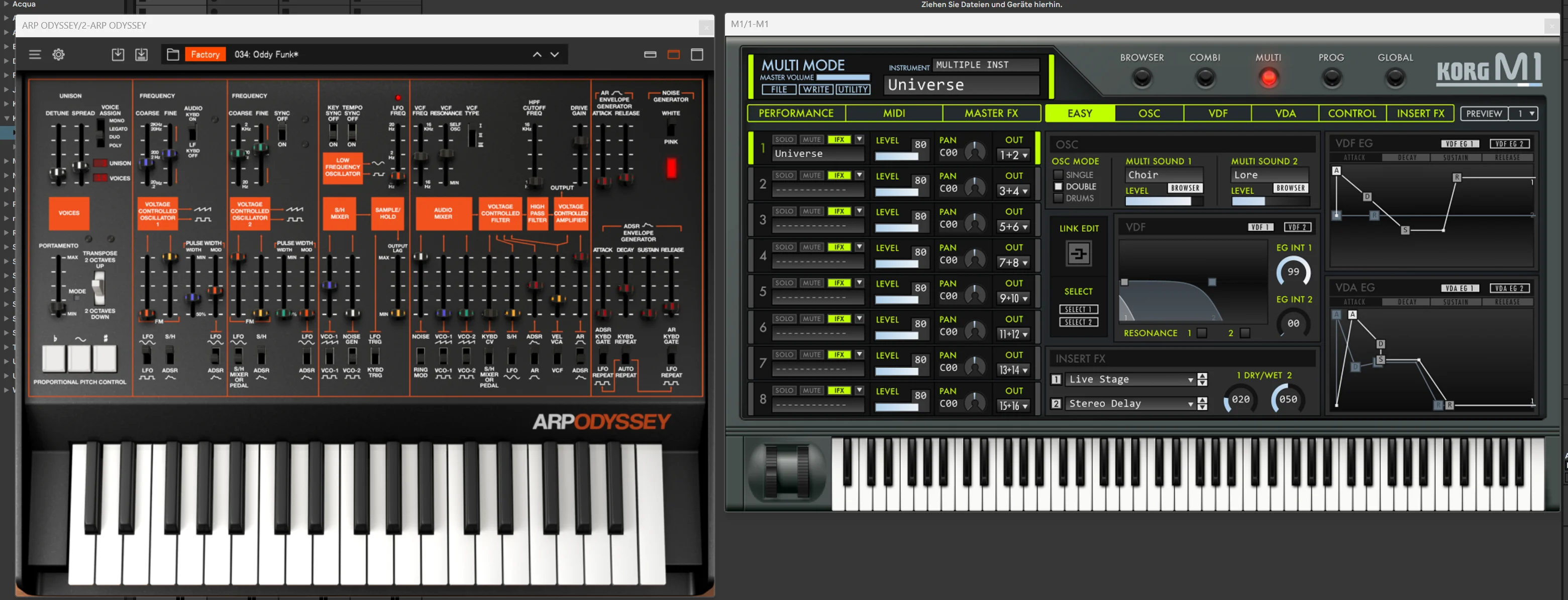Switch to the large view size icon
The image size is (1568, 600).
pyautogui.click(x=697, y=54)
